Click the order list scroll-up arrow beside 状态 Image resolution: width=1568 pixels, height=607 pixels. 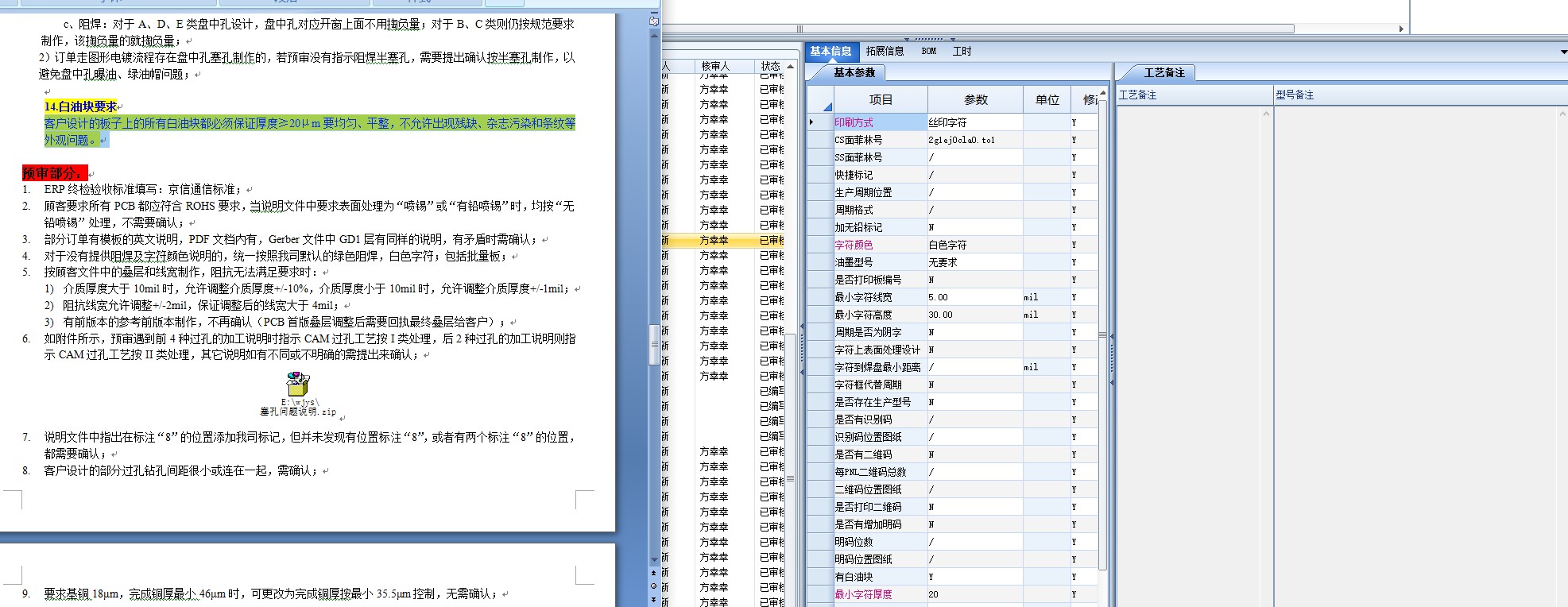click(x=790, y=66)
